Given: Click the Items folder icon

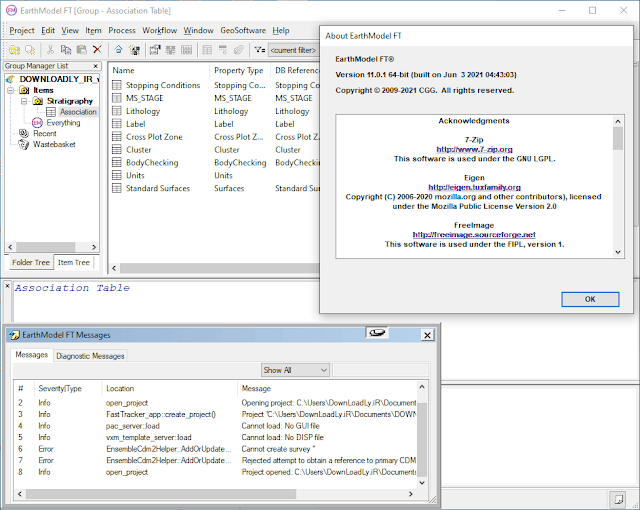Looking at the screenshot, I should 24,90.
